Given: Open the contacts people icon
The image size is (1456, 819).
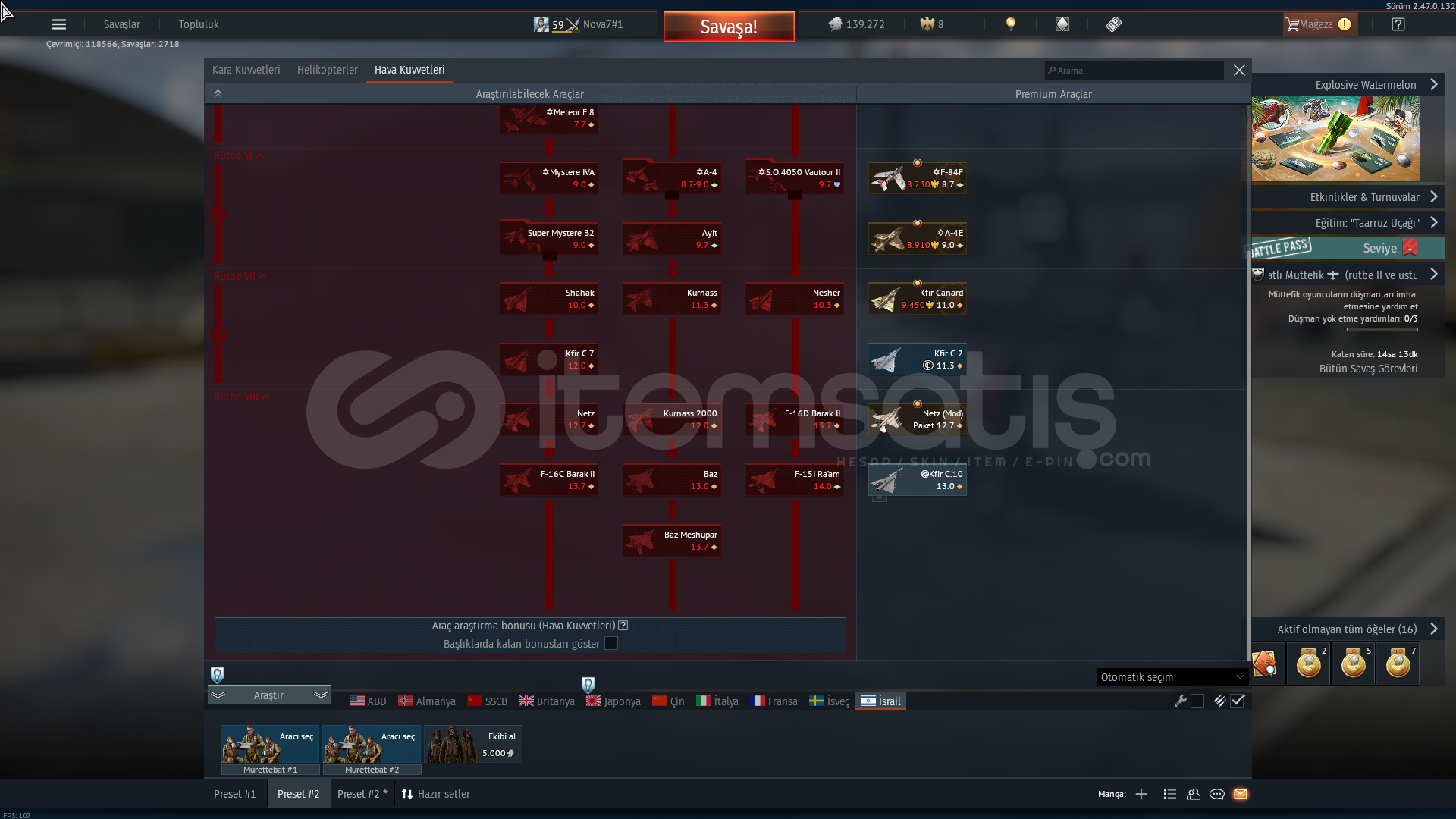Looking at the screenshot, I should (1194, 794).
